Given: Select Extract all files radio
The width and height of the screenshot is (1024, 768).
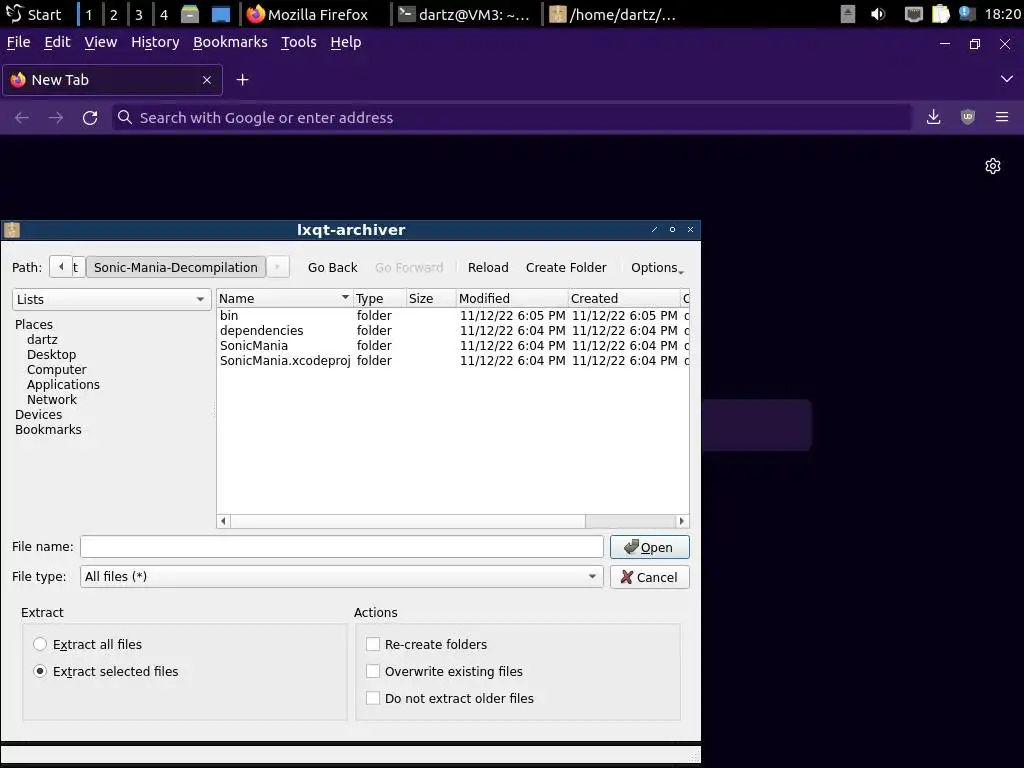Looking at the screenshot, I should click(x=40, y=644).
